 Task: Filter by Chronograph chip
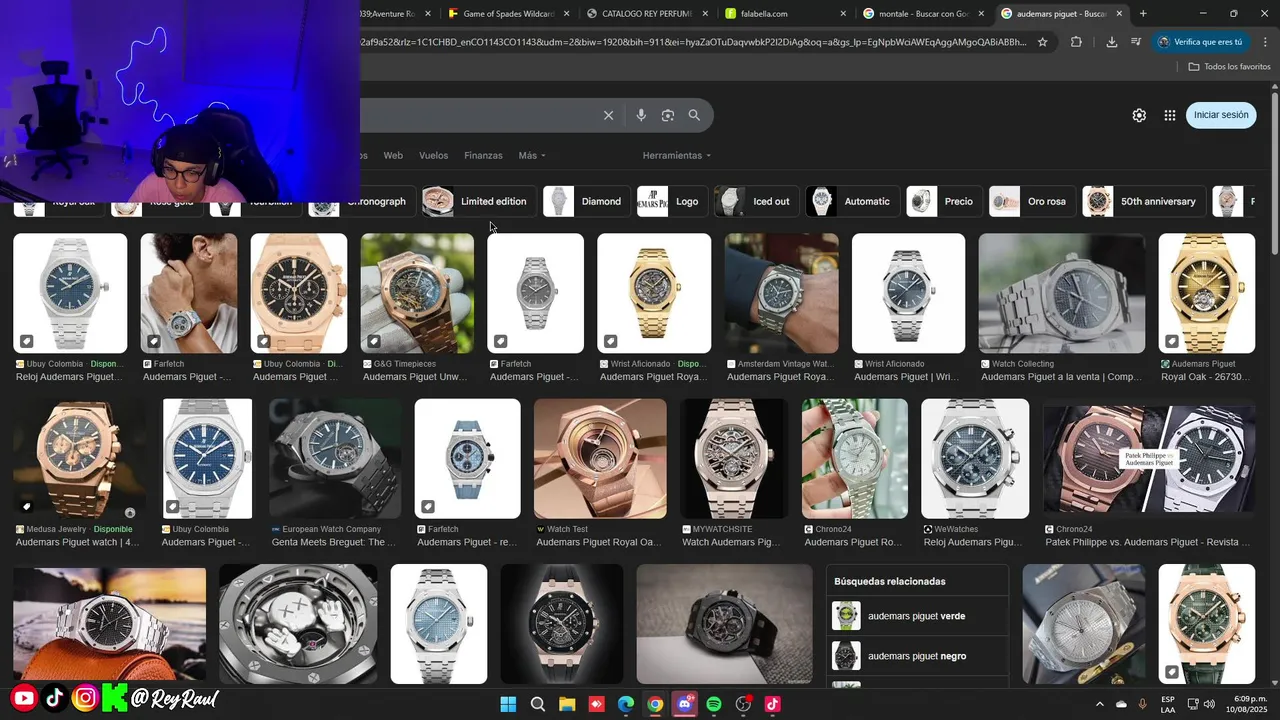pyautogui.click(x=362, y=201)
